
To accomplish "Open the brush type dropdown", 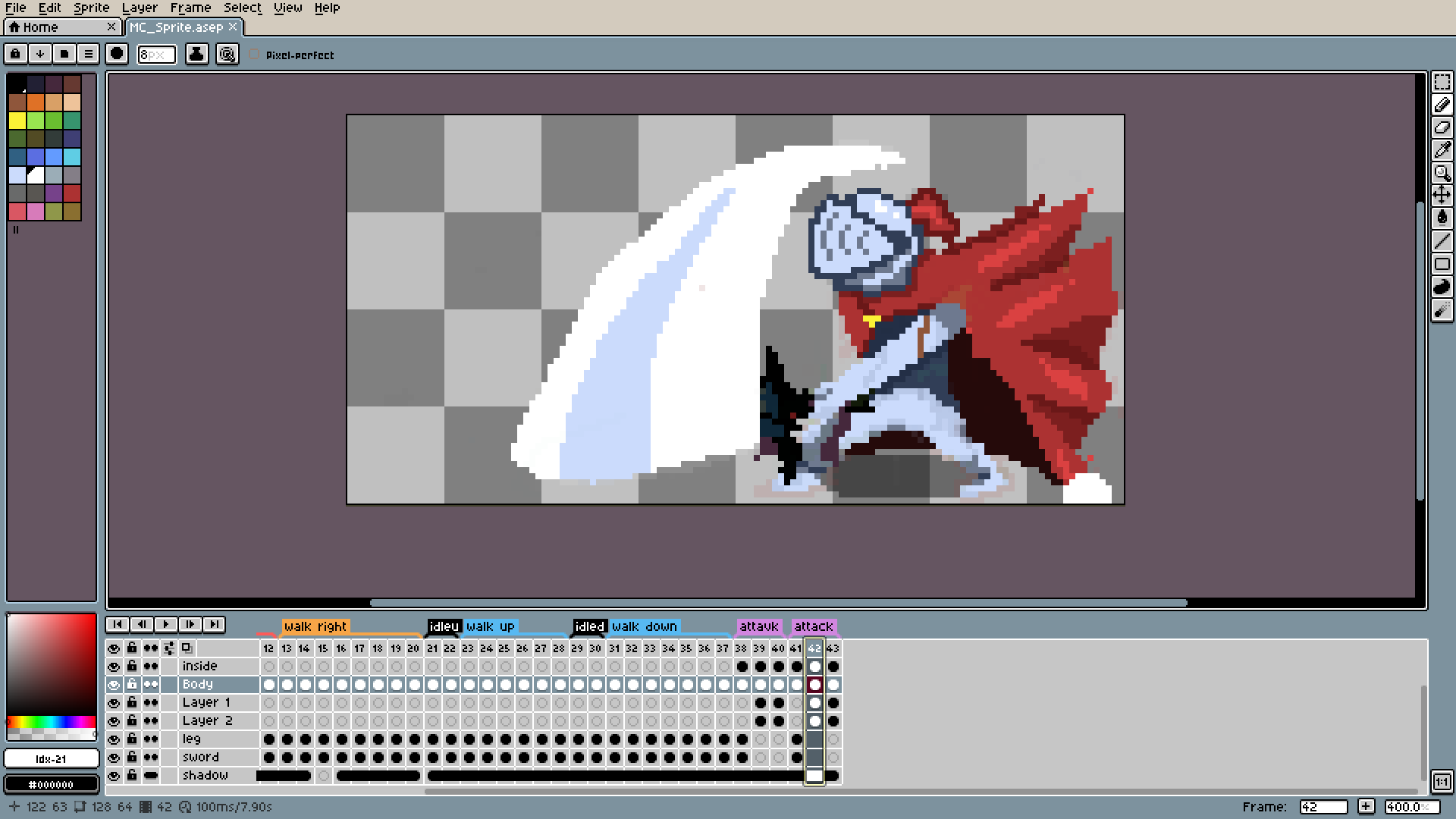I will pyautogui.click(x=116, y=54).
